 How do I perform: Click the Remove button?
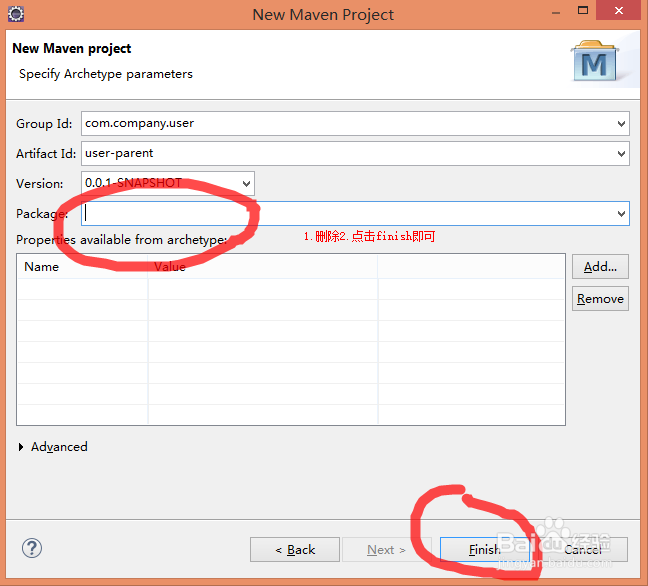coord(600,298)
